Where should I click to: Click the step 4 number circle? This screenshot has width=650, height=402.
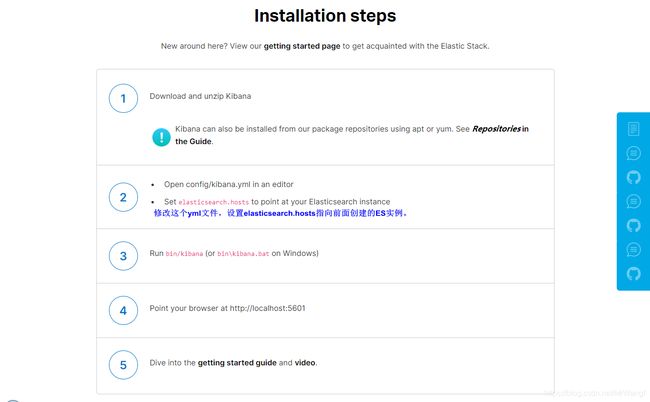tap(123, 310)
